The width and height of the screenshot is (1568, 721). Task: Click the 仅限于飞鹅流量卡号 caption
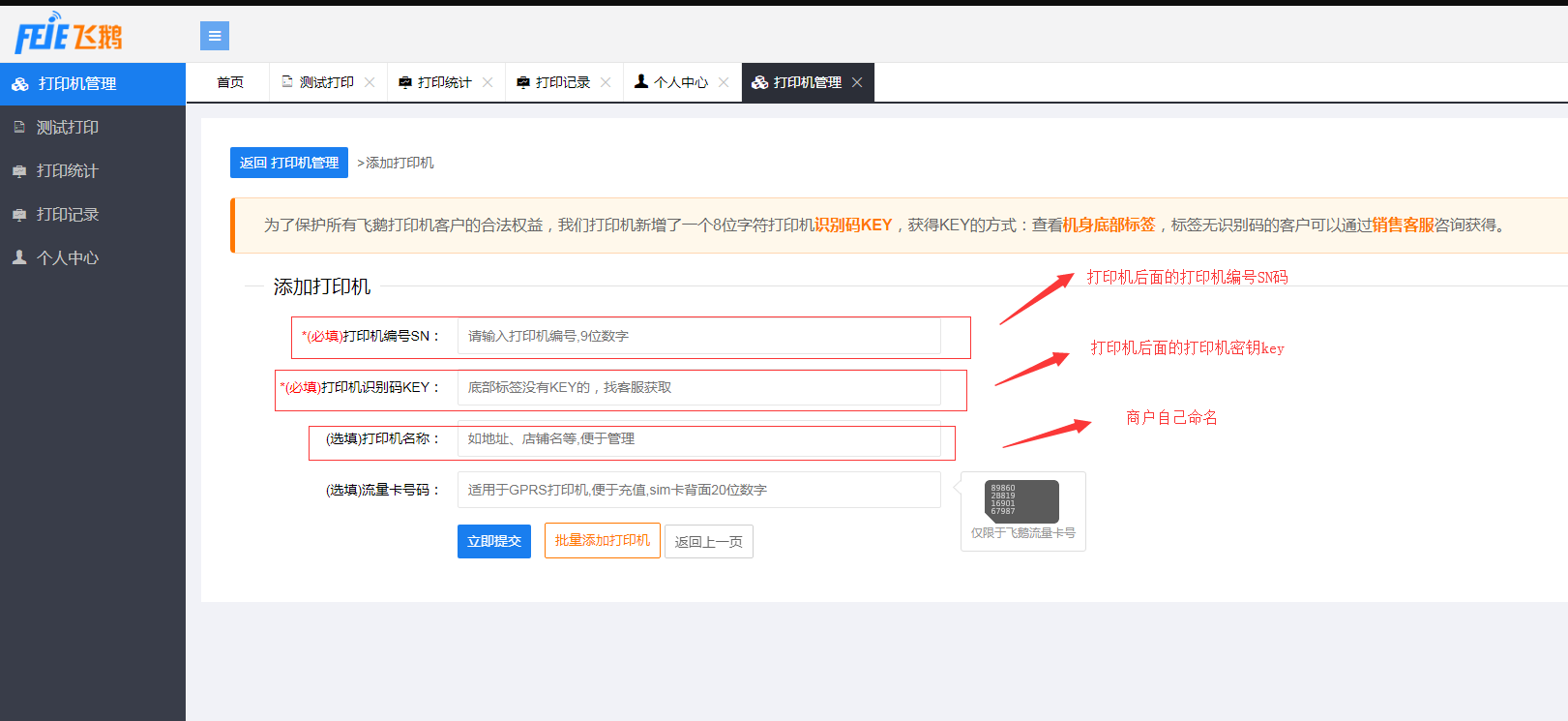(x=1023, y=533)
